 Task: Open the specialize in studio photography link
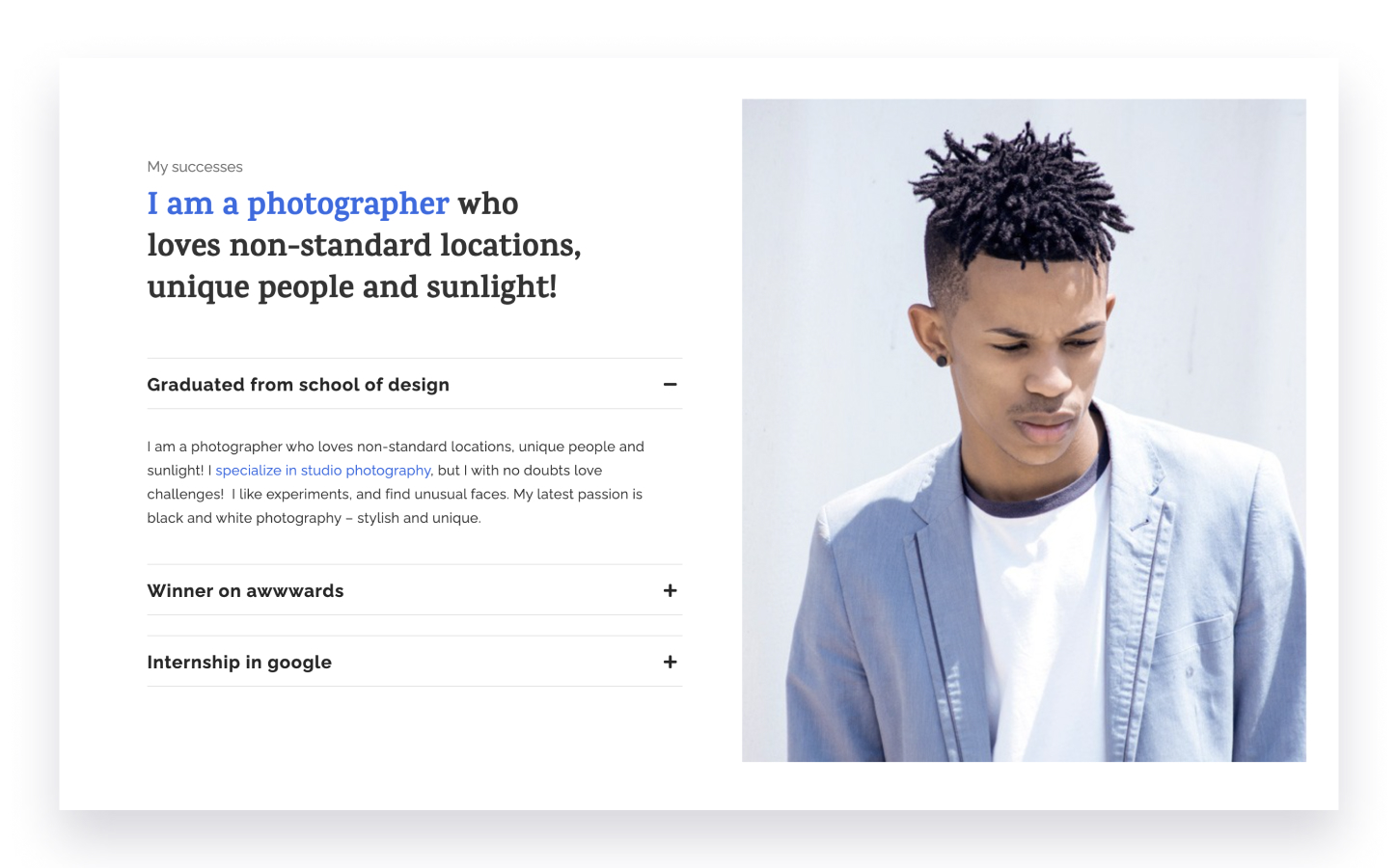(x=323, y=471)
